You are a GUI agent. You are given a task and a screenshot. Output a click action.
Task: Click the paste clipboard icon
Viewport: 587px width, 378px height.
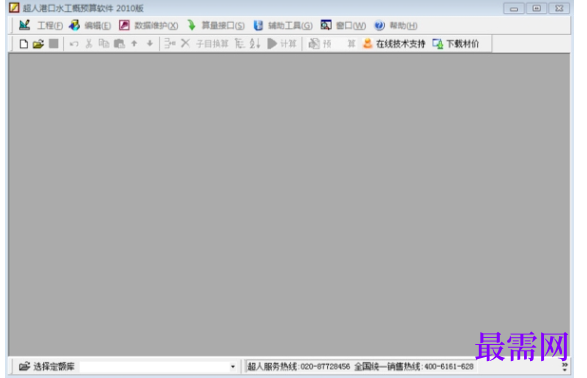119,44
